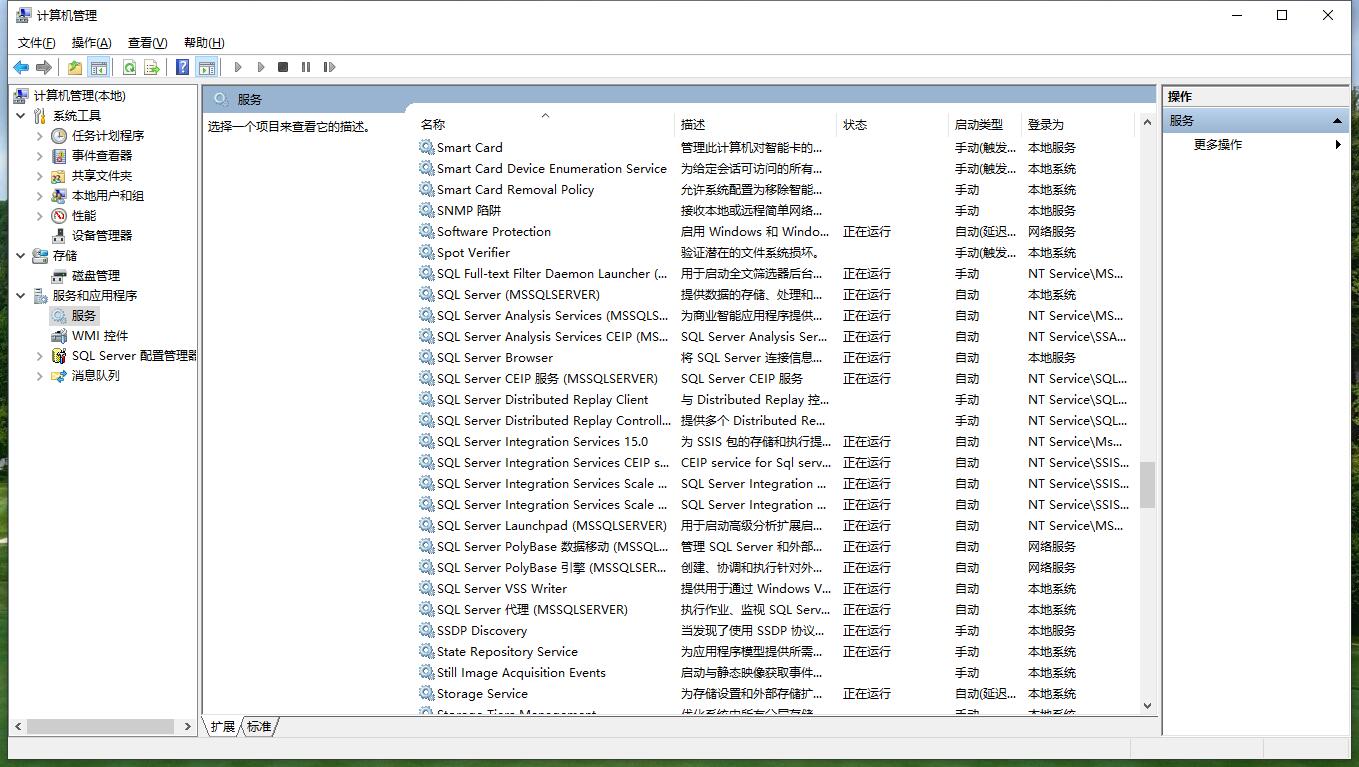This screenshot has height=767, width=1359.
Task: Restart the service with the restart toolbar icon
Action: (330, 66)
